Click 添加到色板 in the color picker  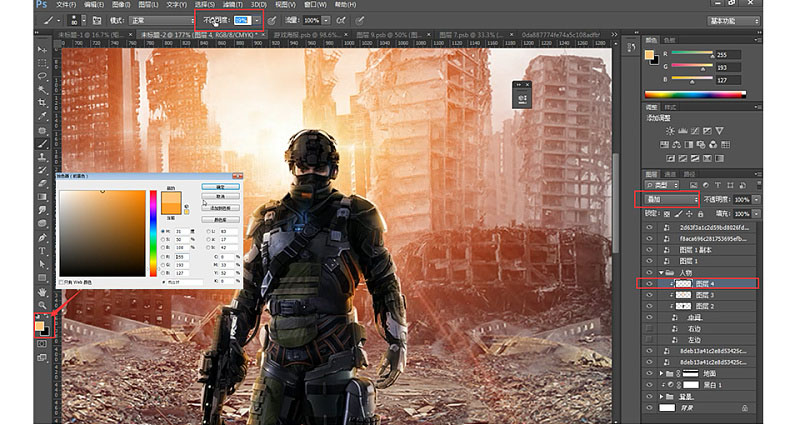(220, 208)
